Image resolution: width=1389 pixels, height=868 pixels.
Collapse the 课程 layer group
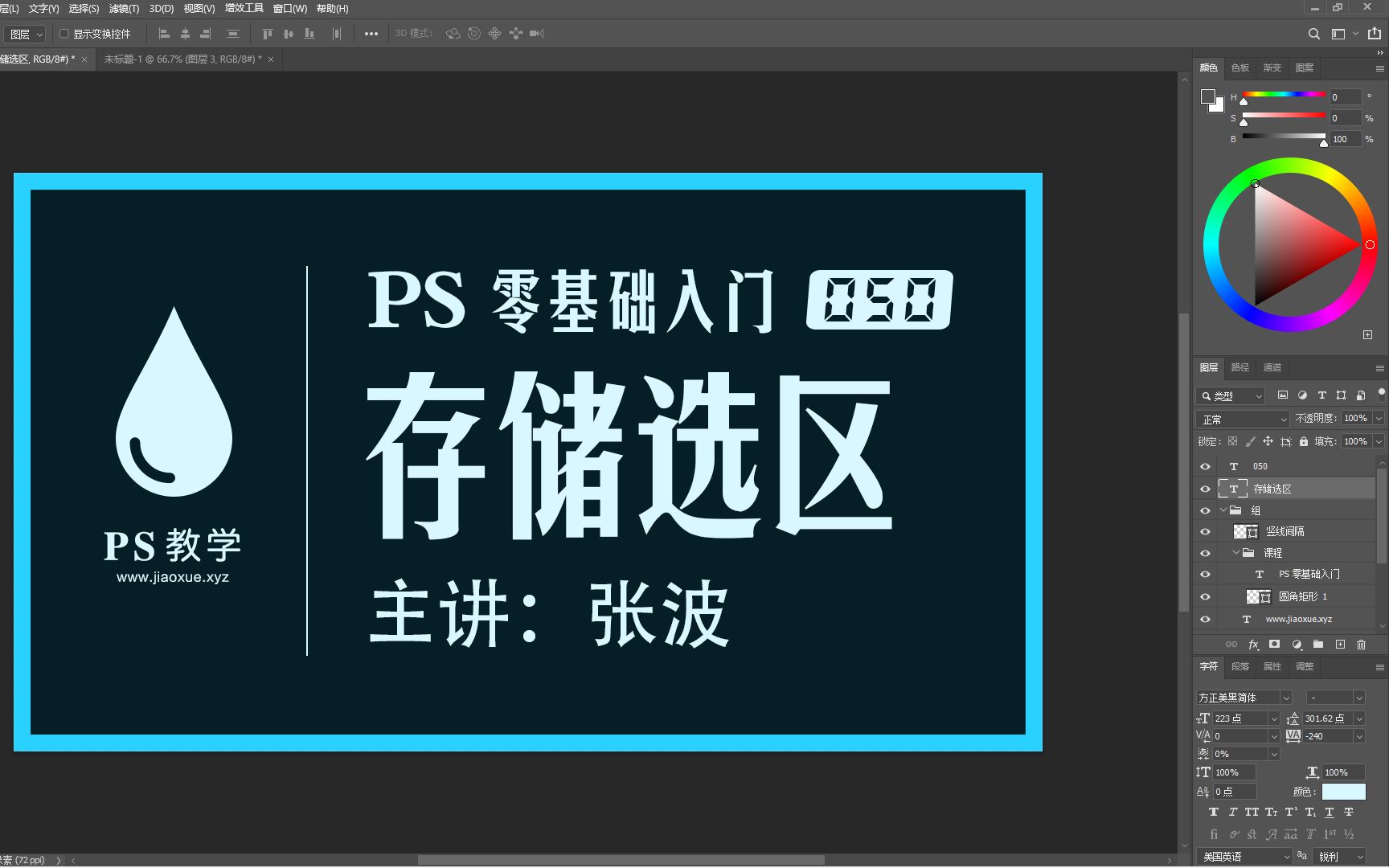[1236, 553]
